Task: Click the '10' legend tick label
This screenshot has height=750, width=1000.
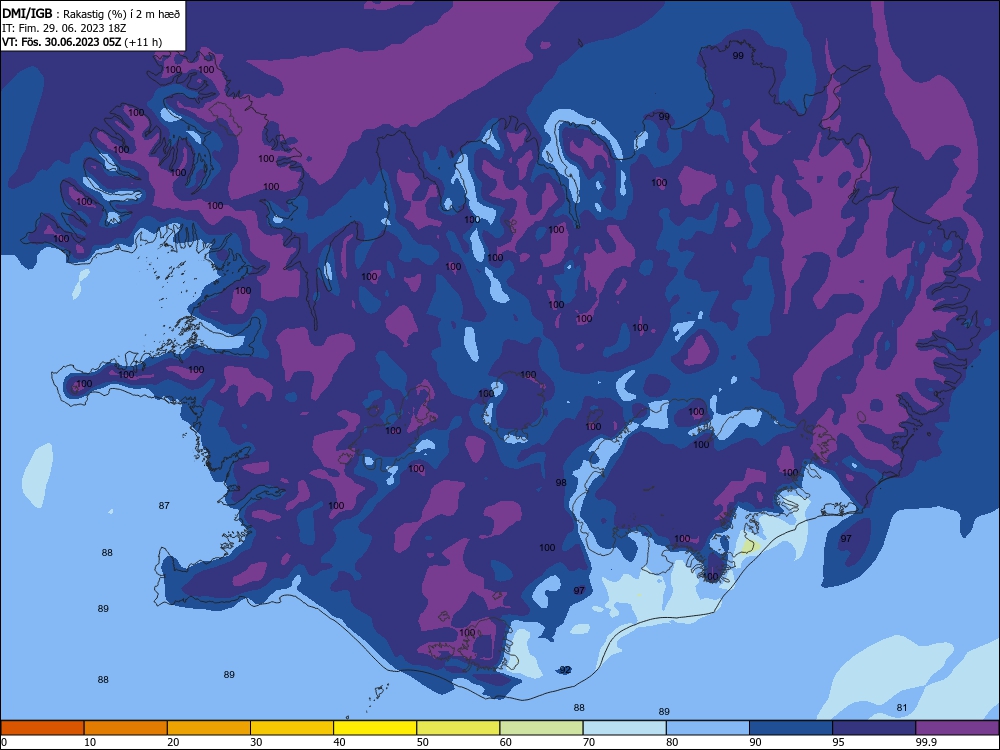Action: (91, 742)
